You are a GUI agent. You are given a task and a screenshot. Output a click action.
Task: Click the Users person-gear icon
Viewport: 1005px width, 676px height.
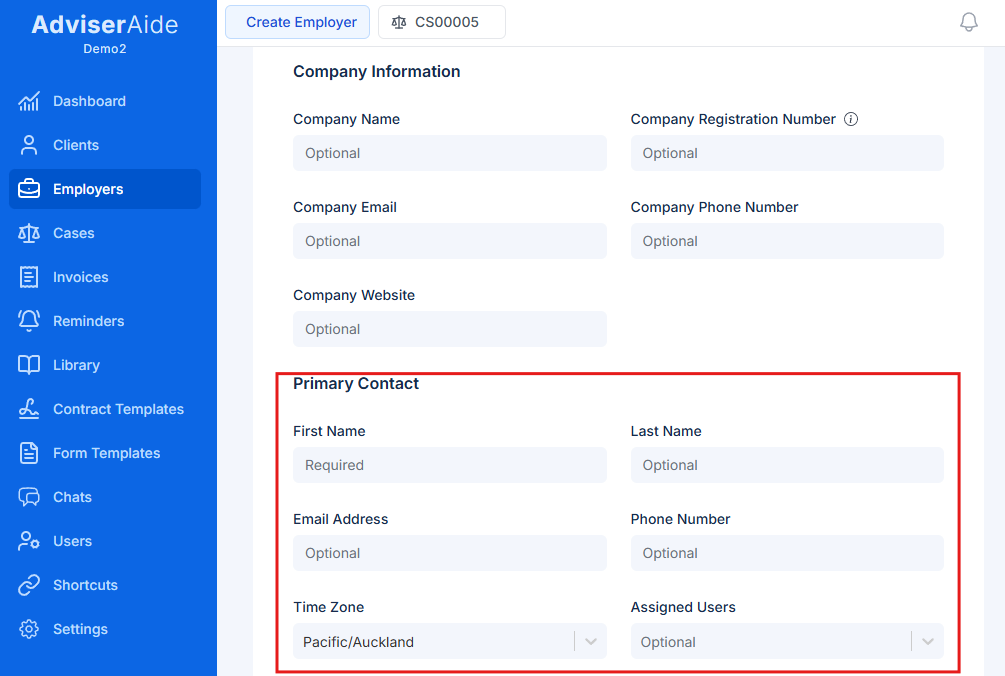(x=29, y=541)
